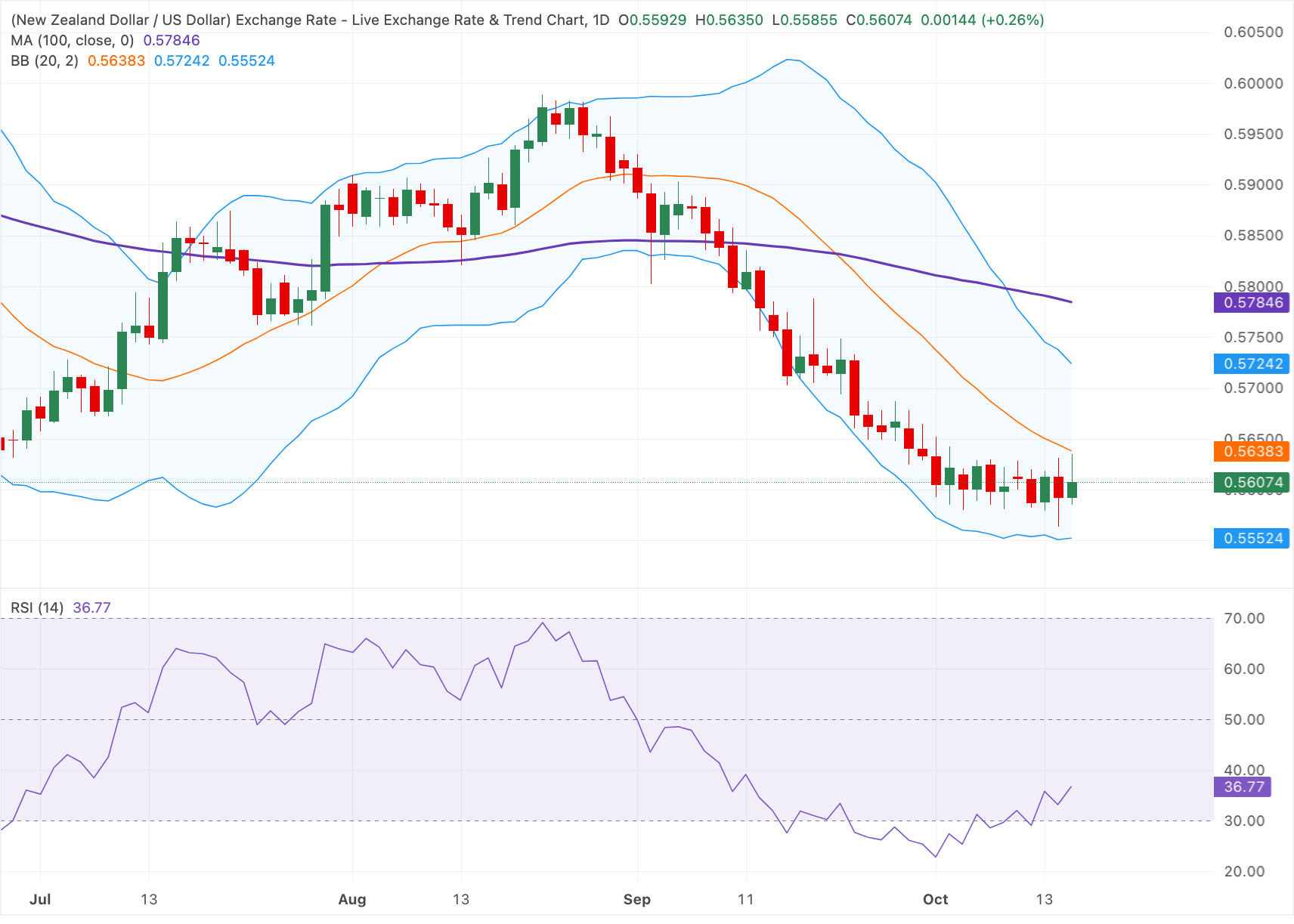
Task: Click the end of the purple MA line
Action: click(1071, 302)
